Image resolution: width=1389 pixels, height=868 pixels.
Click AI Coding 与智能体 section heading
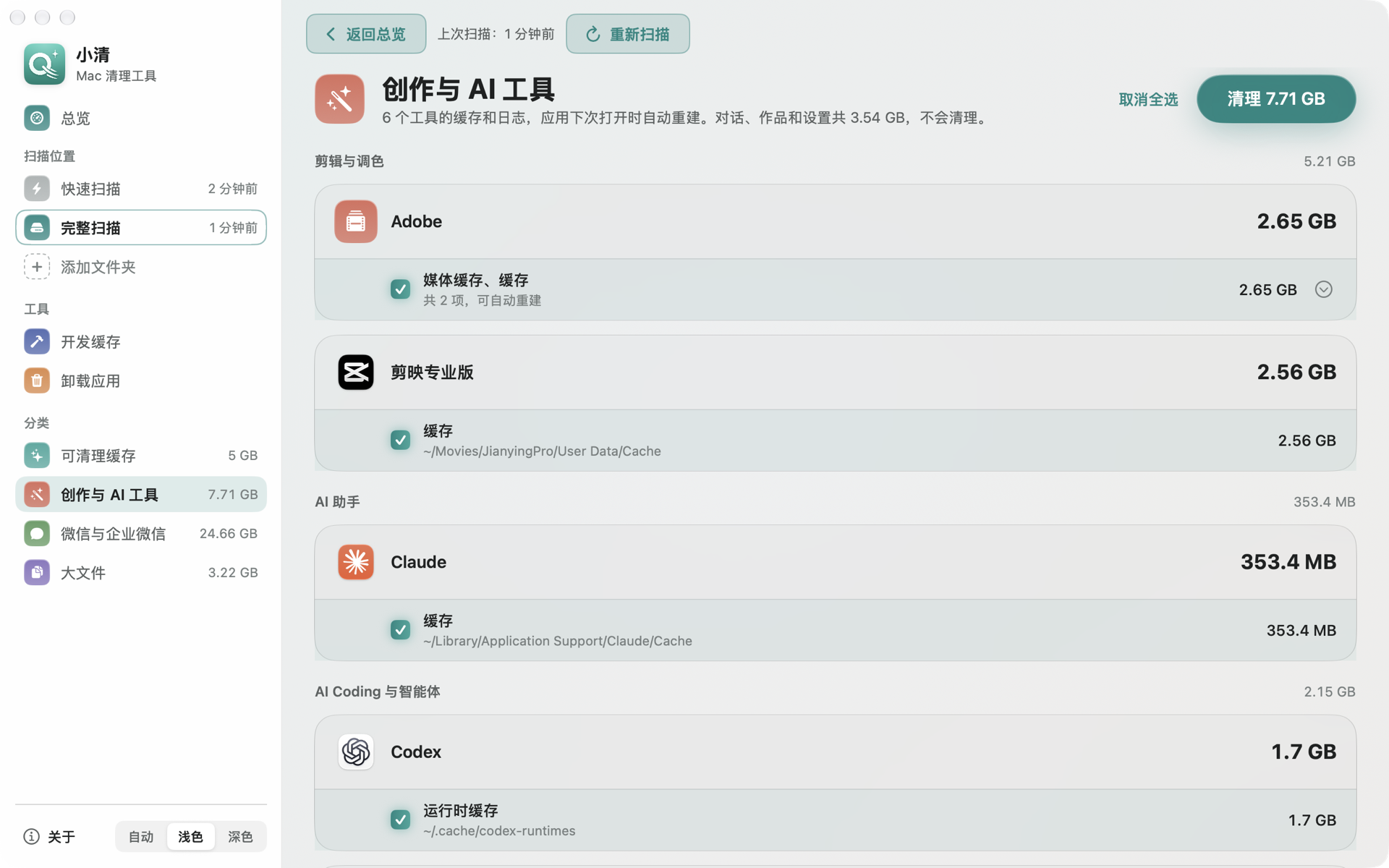(x=378, y=692)
